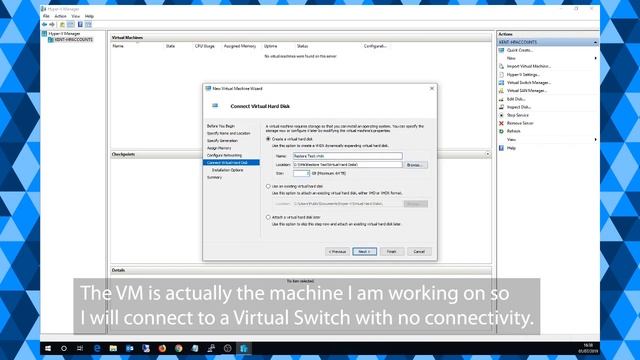Select Create a virtual hard disk option
This screenshot has height=360, width=640.
coord(268,139)
